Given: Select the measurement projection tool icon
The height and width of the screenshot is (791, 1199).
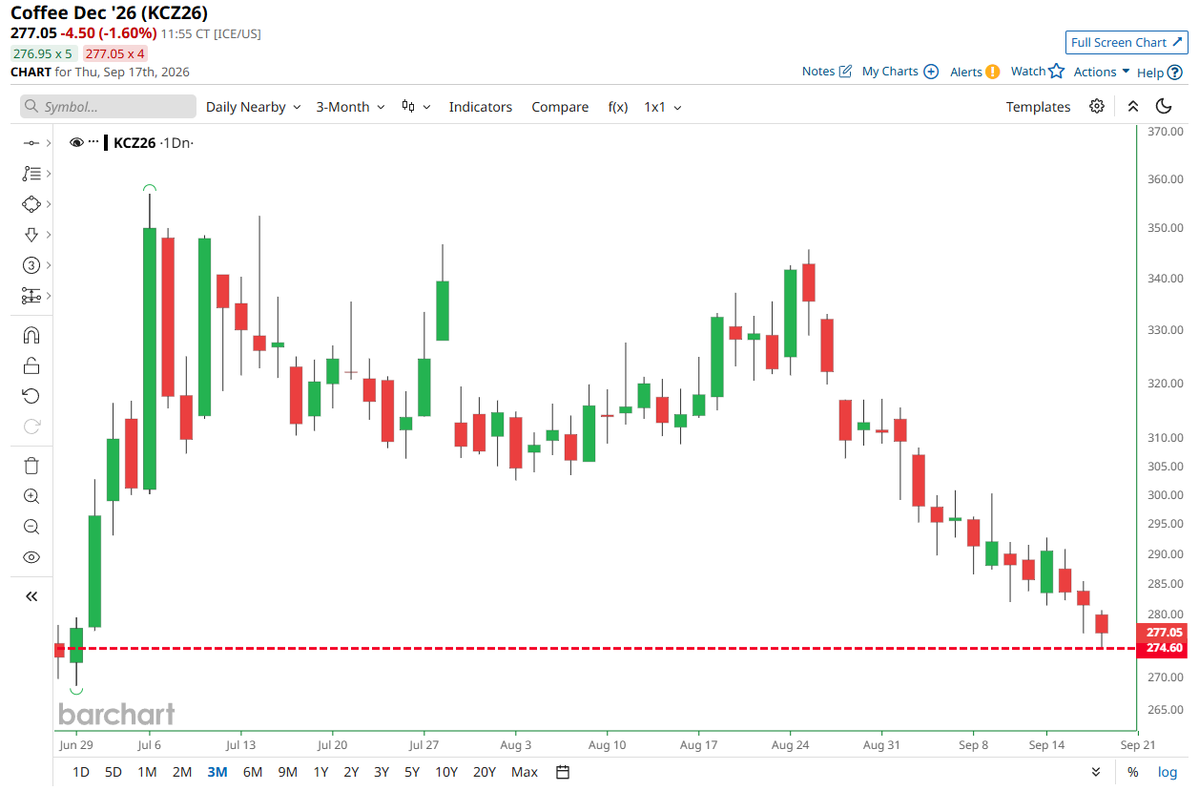Looking at the screenshot, I should (31, 295).
